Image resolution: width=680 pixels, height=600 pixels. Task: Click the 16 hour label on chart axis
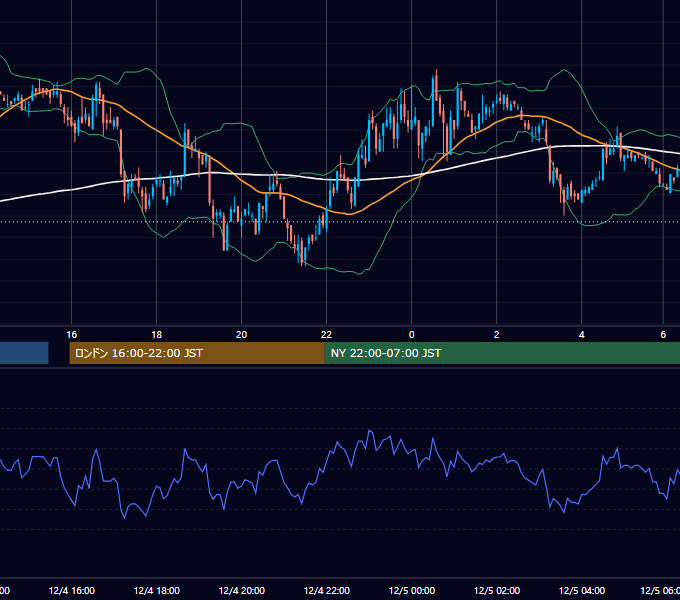click(72, 335)
